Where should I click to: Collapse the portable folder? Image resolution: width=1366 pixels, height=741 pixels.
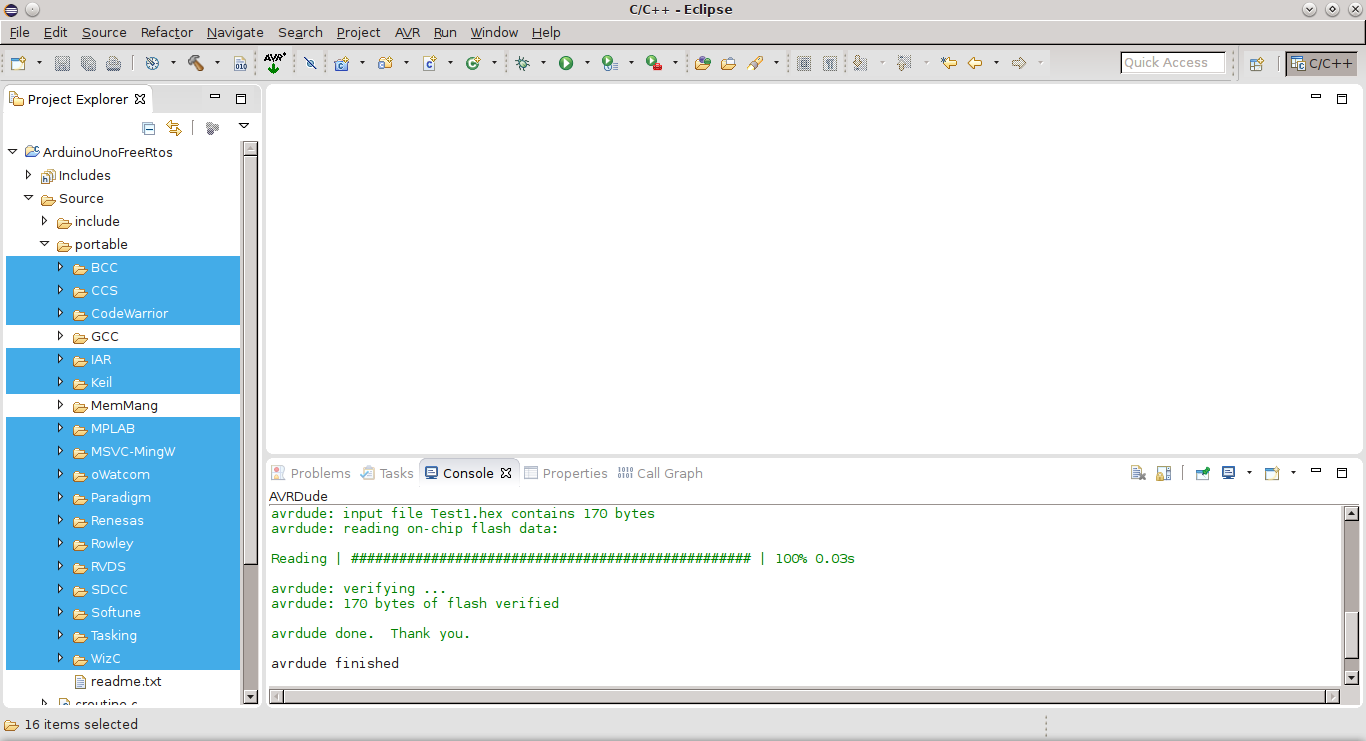[x=45, y=244]
